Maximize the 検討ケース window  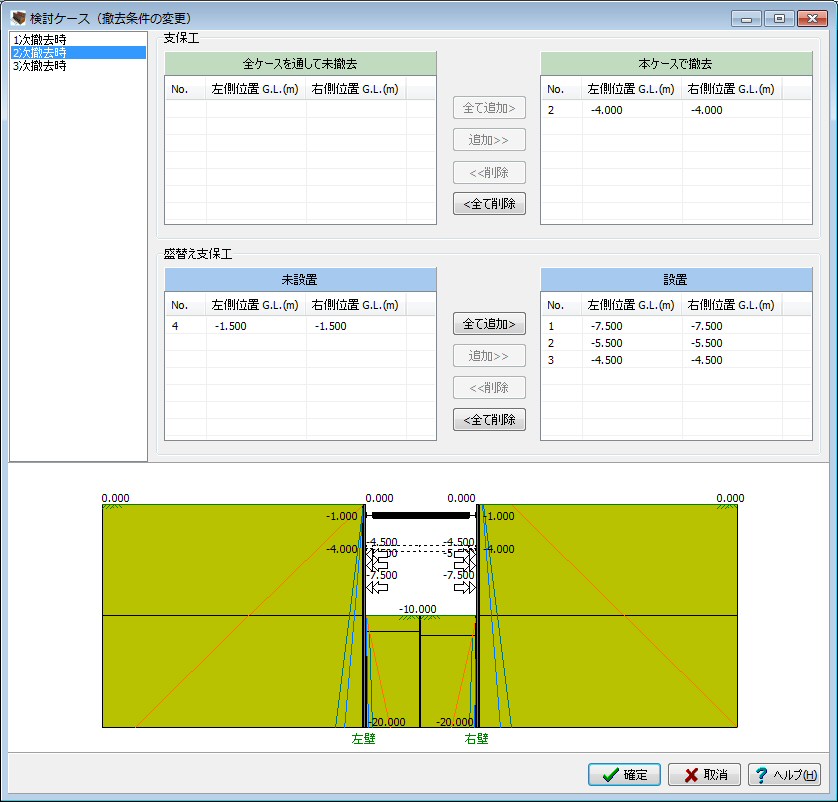[779, 19]
